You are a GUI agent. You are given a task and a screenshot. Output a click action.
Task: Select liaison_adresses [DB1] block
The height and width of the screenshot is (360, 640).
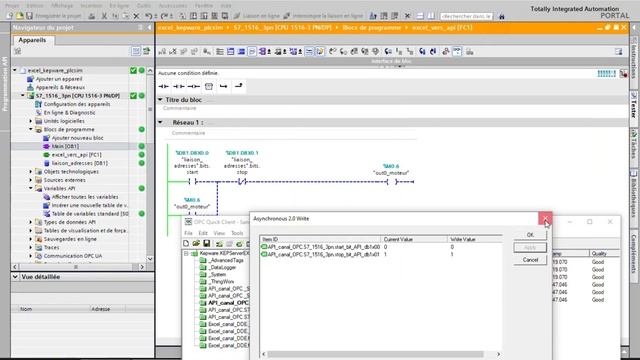click(x=80, y=163)
